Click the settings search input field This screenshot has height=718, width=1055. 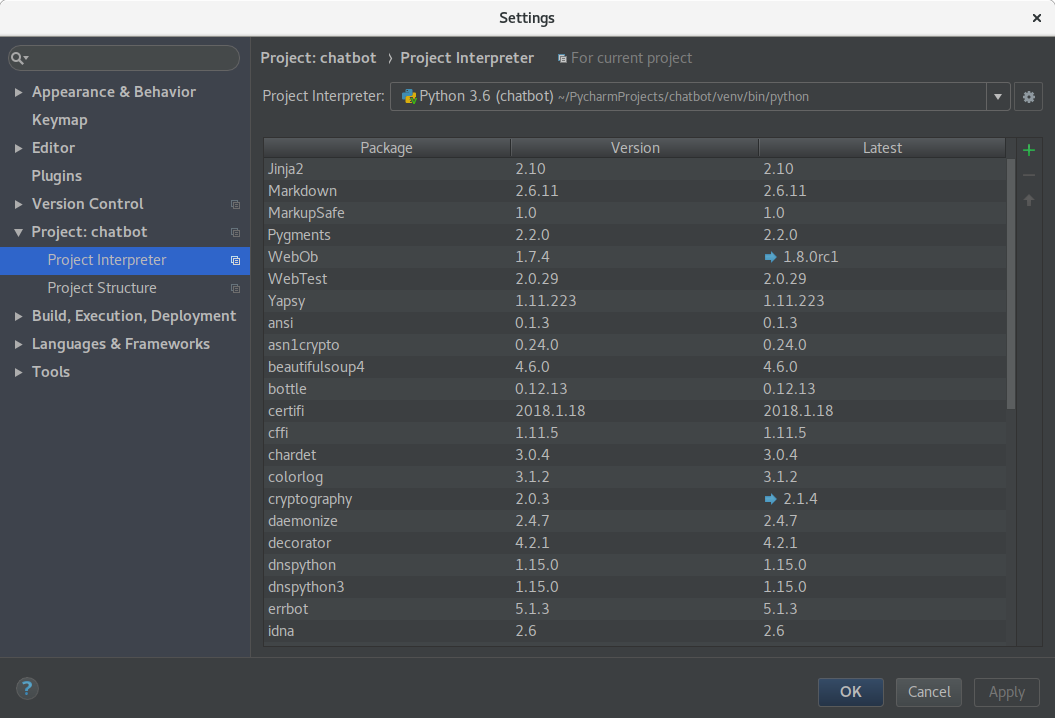(124, 59)
